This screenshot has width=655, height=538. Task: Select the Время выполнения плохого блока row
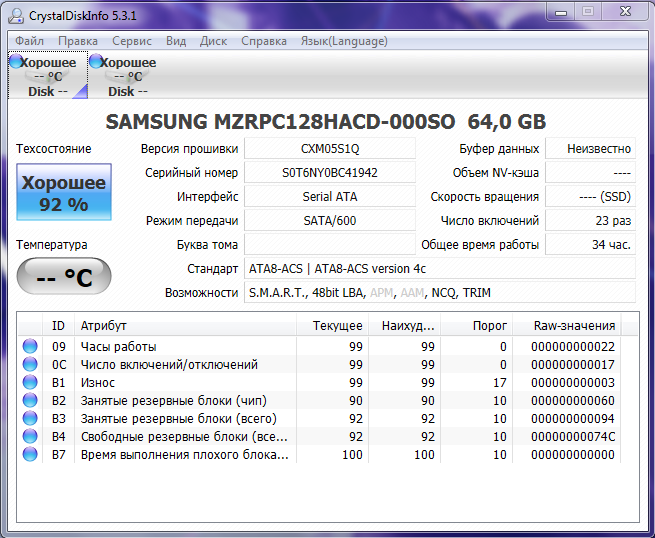[x=320, y=454]
